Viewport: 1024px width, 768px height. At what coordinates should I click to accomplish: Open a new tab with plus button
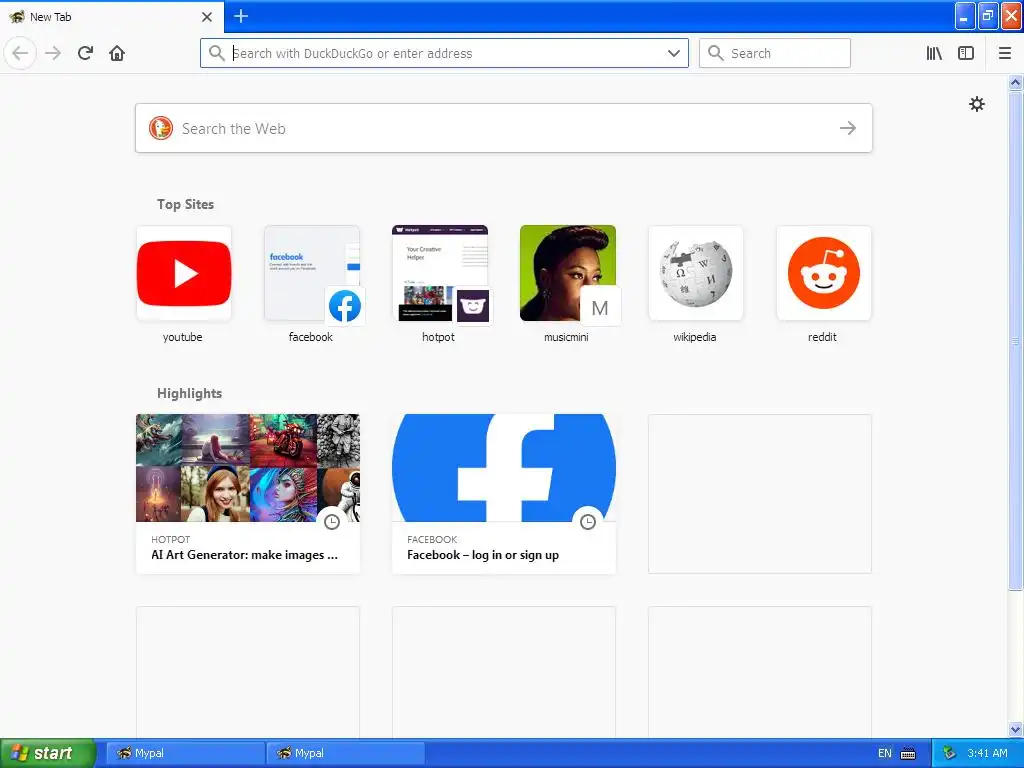pos(240,16)
